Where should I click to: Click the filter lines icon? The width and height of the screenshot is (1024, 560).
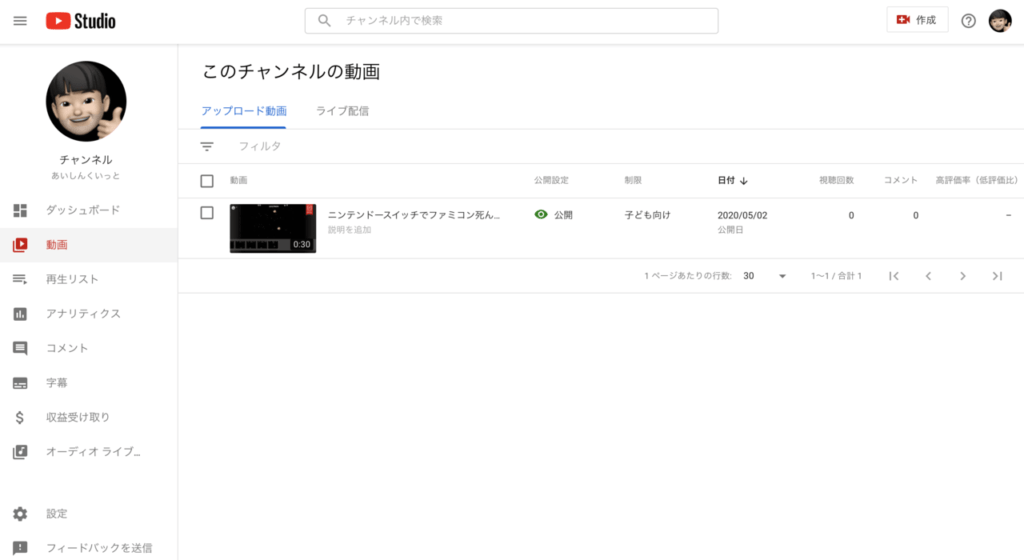click(x=207, y=147)
